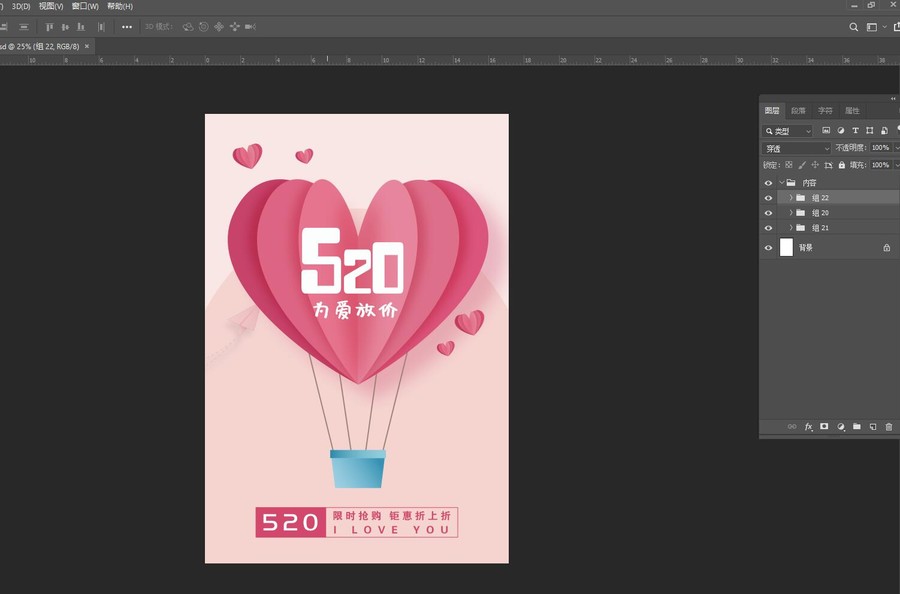Switch to the 图层 tab
This screenshot has height=594, width=900.
pos(772,111)
